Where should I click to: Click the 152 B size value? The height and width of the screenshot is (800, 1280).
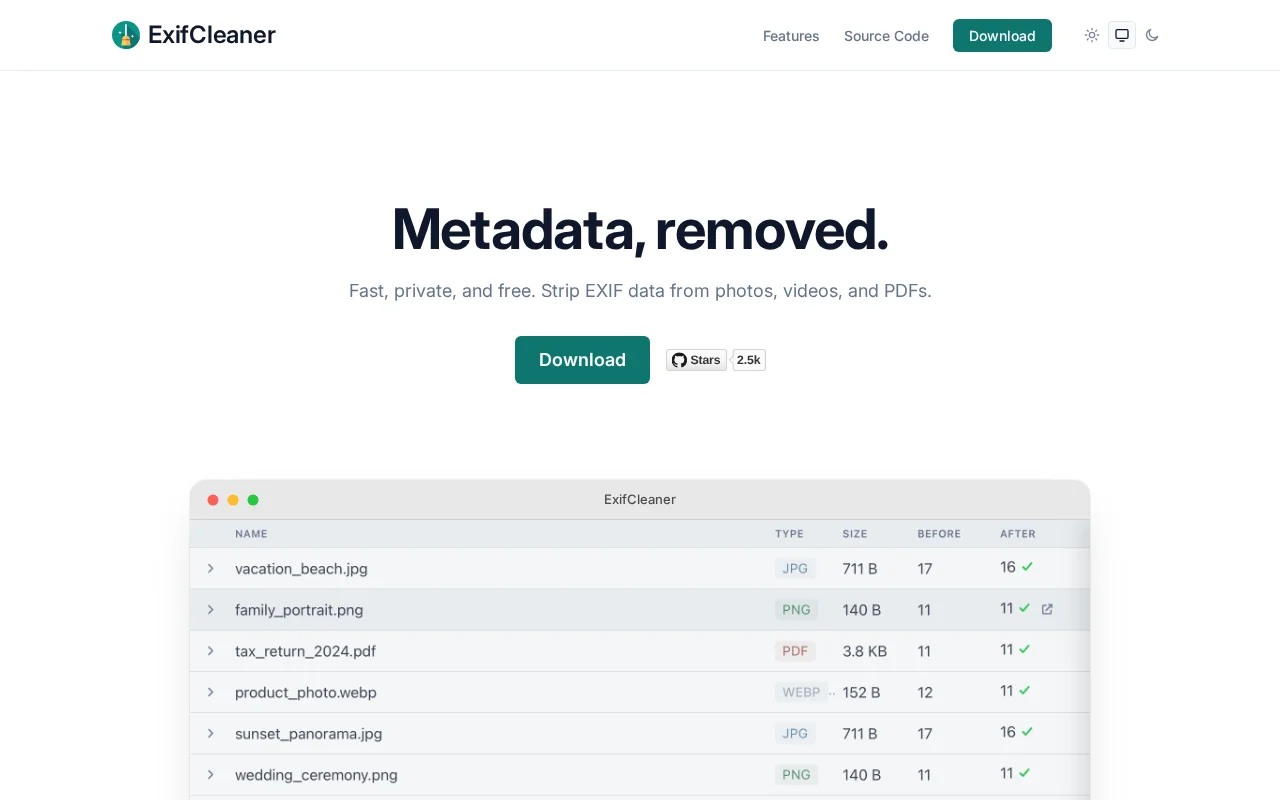point(861,692)
